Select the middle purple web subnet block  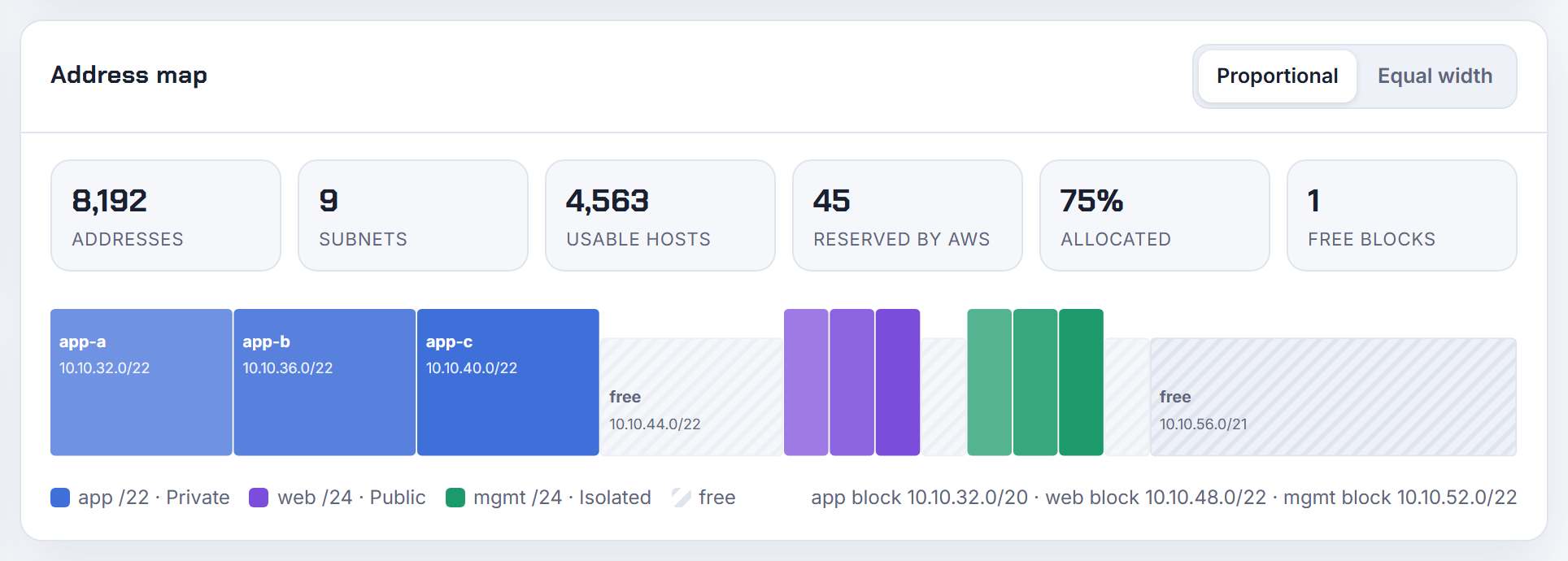click(x=852, y=382)
